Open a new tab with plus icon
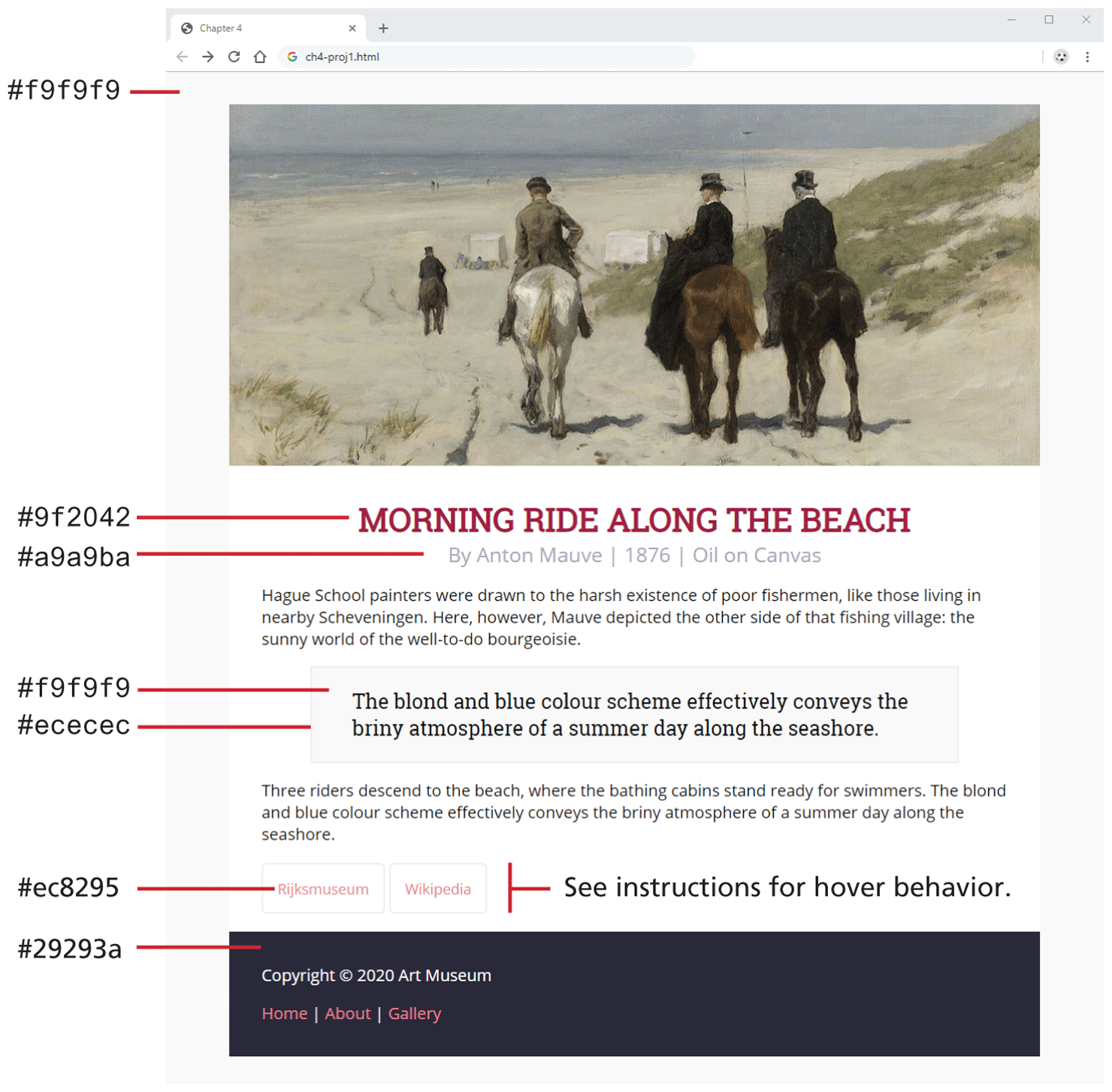 tap(383, 29)
